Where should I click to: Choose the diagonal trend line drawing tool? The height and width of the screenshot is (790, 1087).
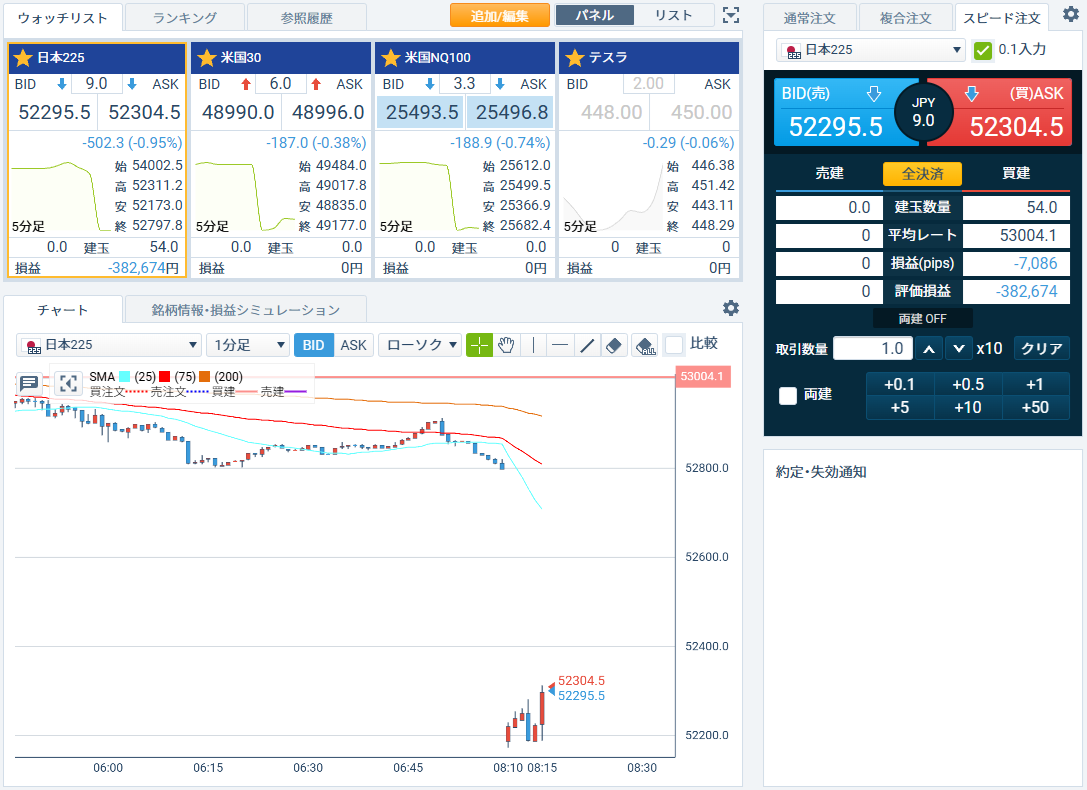click(x=588, y=345)
